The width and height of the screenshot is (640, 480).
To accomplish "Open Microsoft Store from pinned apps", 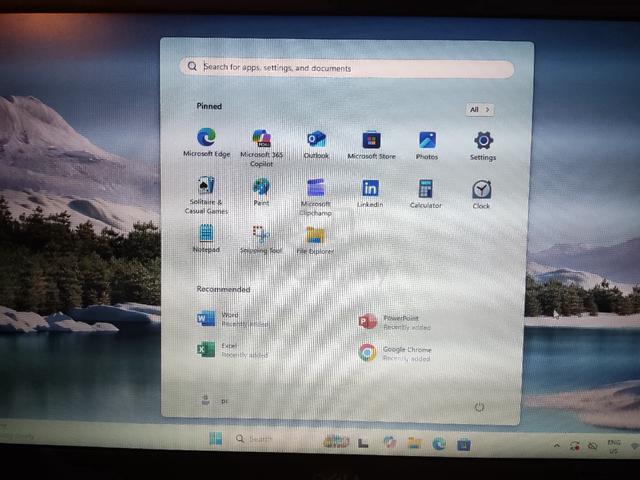I will [371, 145].
